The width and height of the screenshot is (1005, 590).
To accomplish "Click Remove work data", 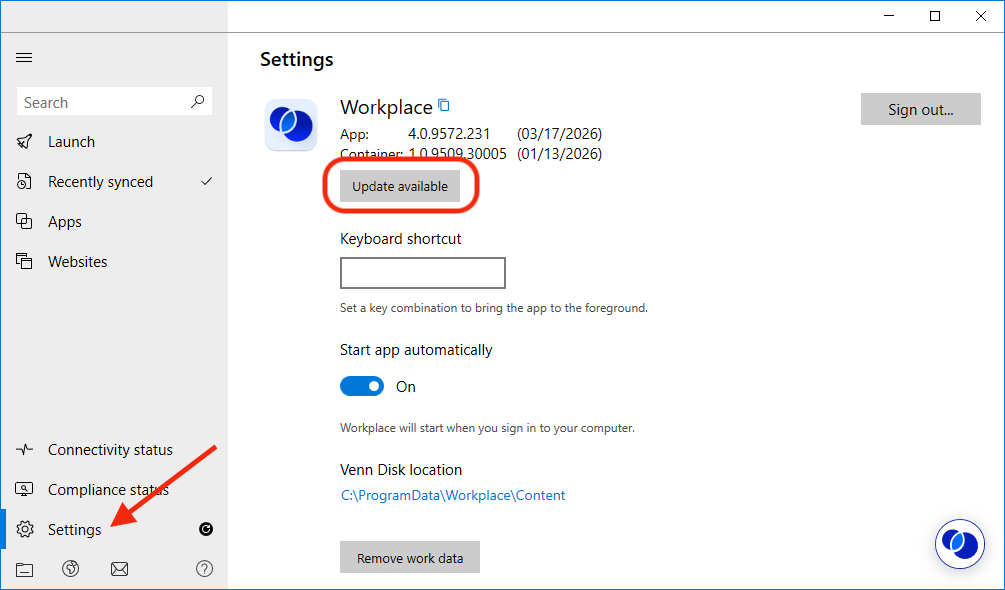I will pyautogui.click(x=409, y=557).
